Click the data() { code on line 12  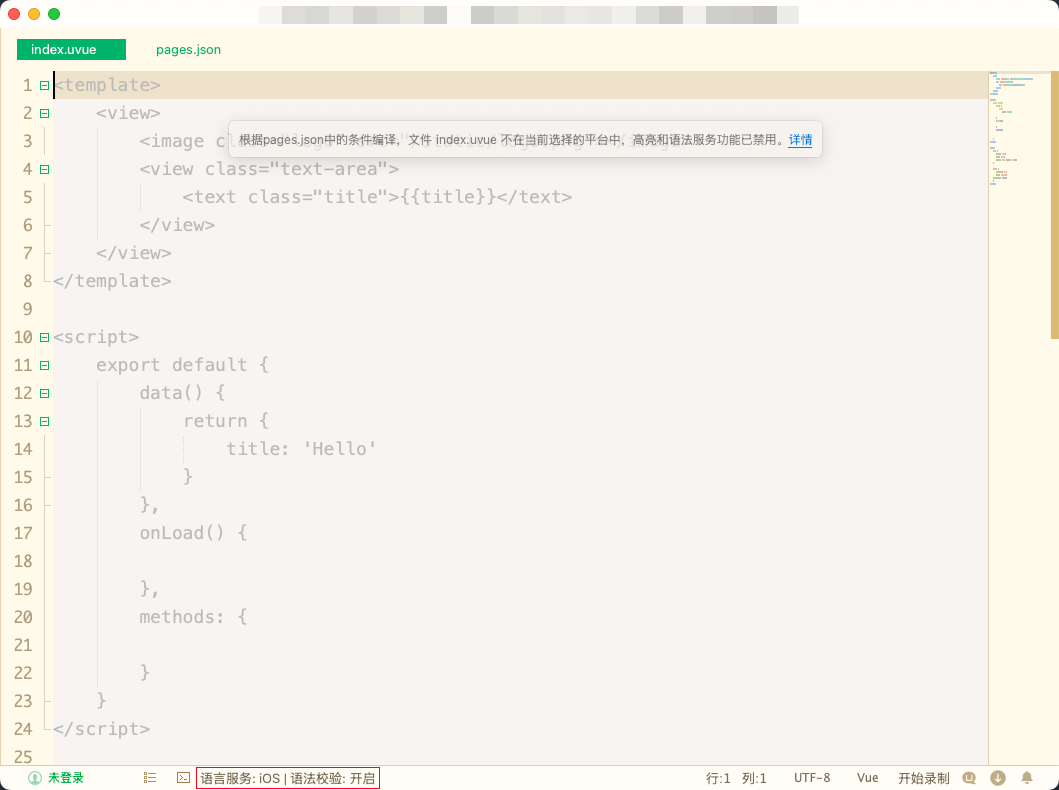[182, 392]
